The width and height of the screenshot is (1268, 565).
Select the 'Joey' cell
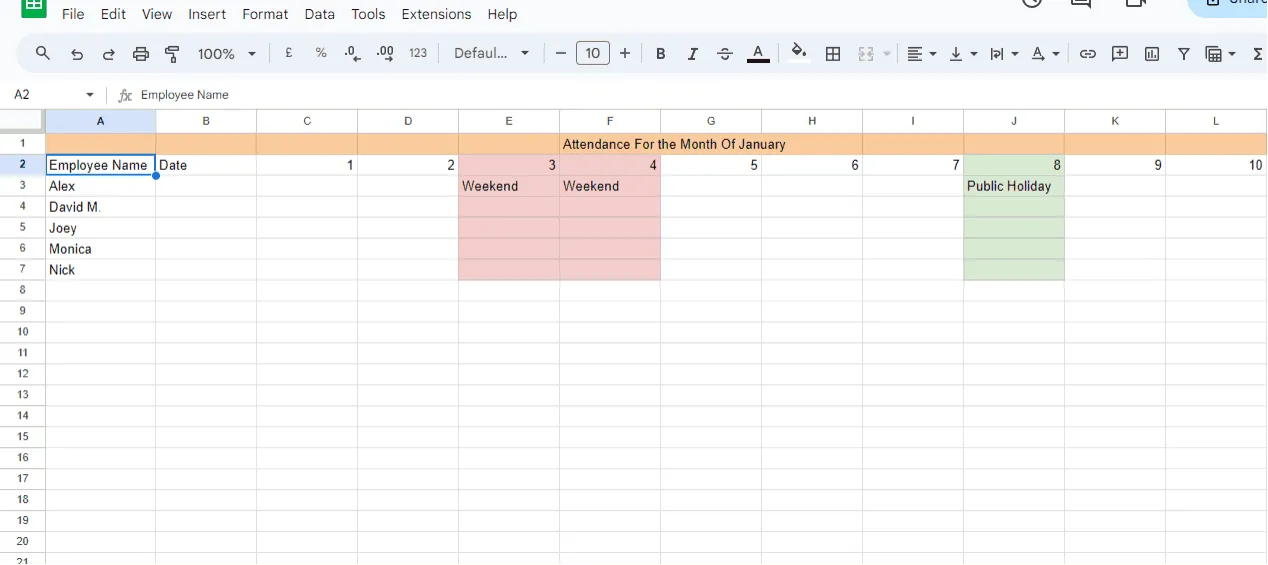(x=100, y=228)
